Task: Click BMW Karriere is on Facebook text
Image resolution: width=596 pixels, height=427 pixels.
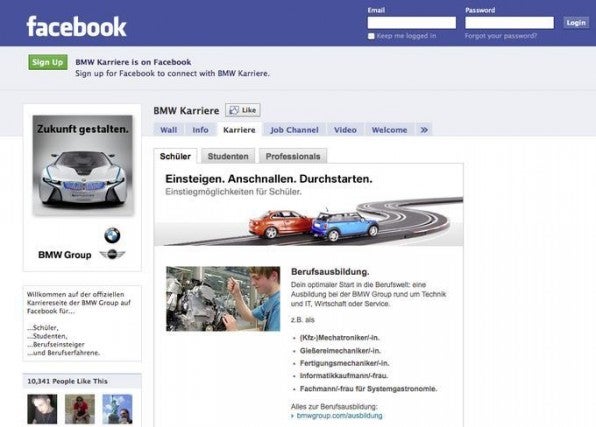Action: click(133, 62)
